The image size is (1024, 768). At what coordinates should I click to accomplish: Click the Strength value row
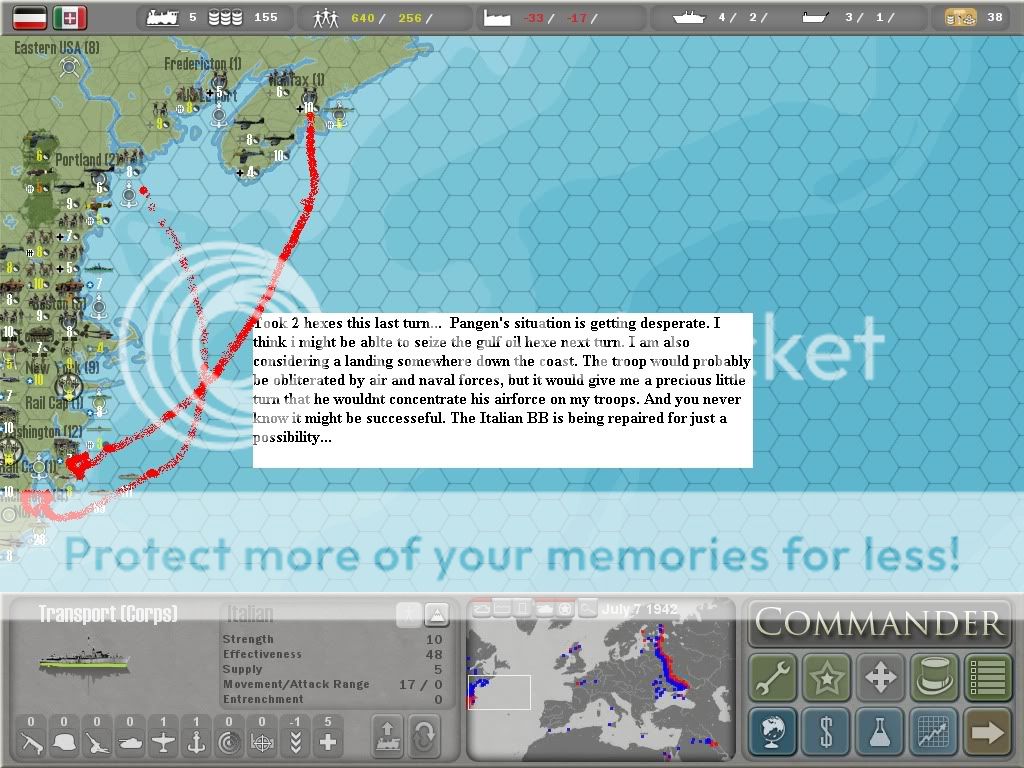(x=332, y=639)
